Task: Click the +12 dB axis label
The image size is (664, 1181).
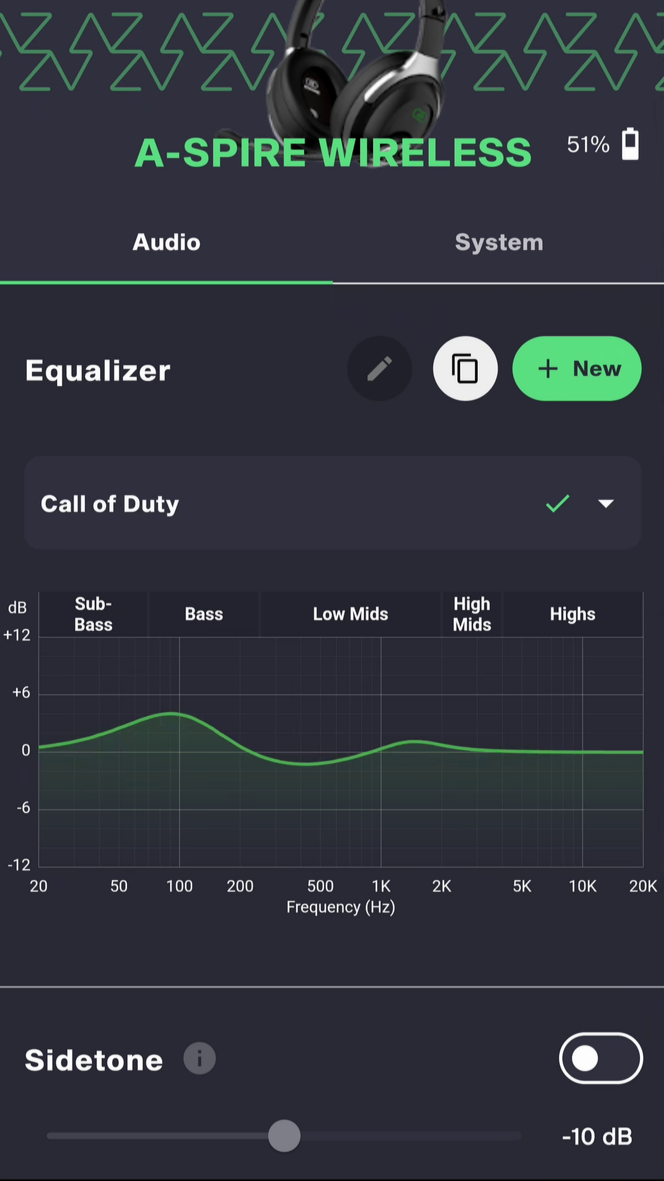Action: (17, 636)
